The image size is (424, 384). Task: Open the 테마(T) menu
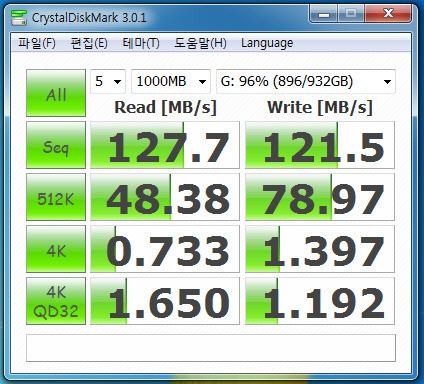pos(141,43)
